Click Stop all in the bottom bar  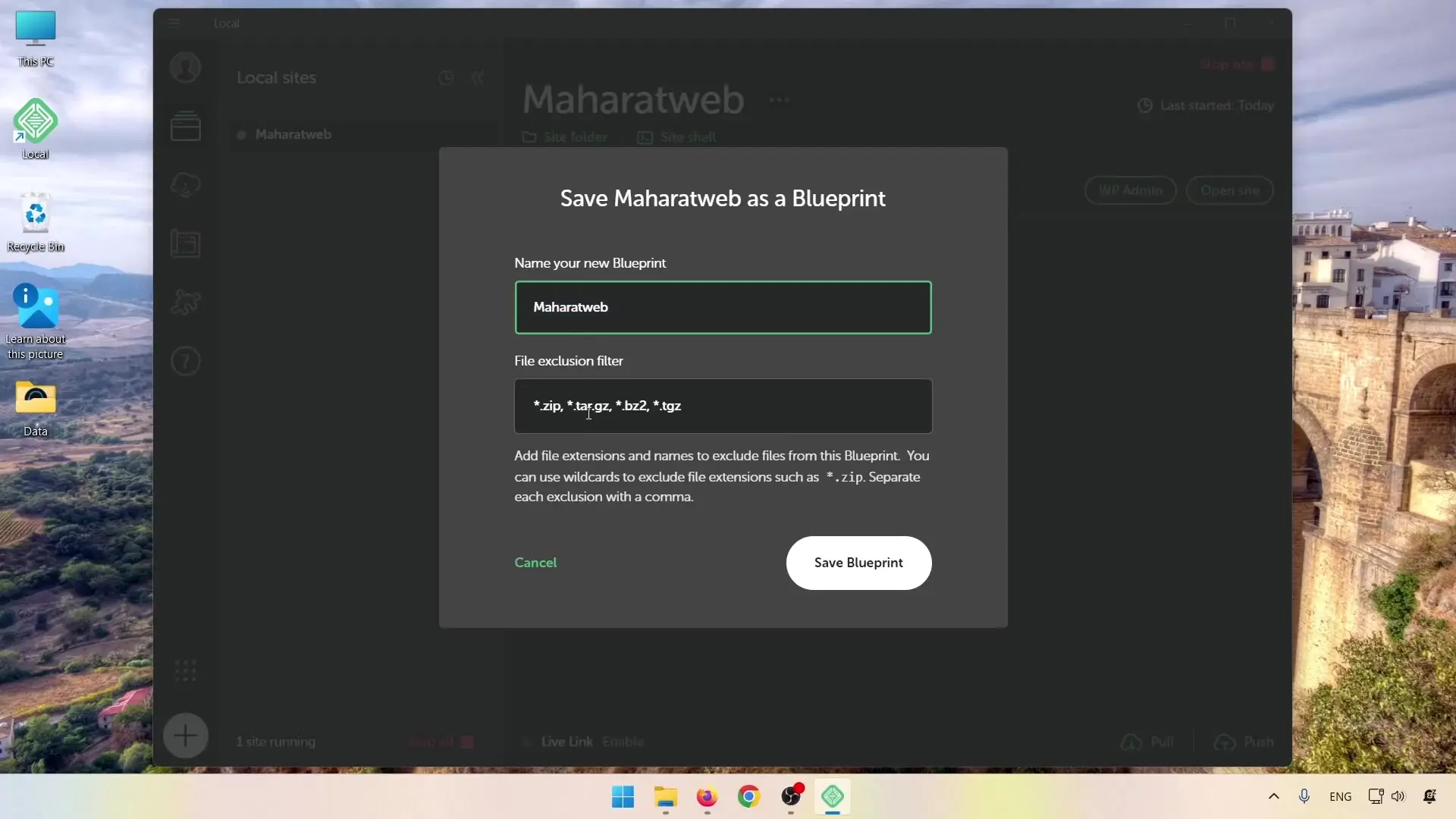click(x=441, y=742)
